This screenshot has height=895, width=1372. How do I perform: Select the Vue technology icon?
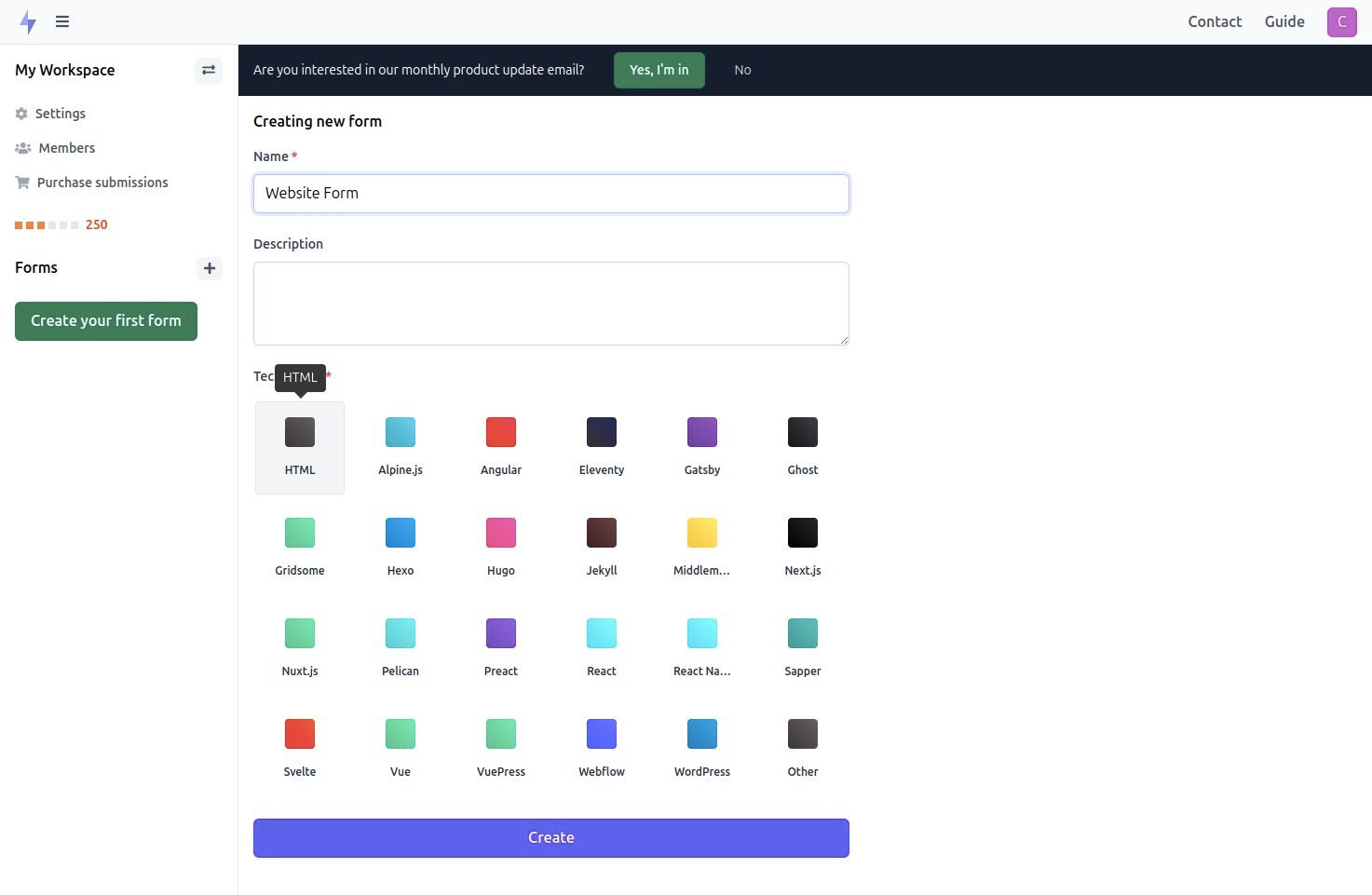400,733
